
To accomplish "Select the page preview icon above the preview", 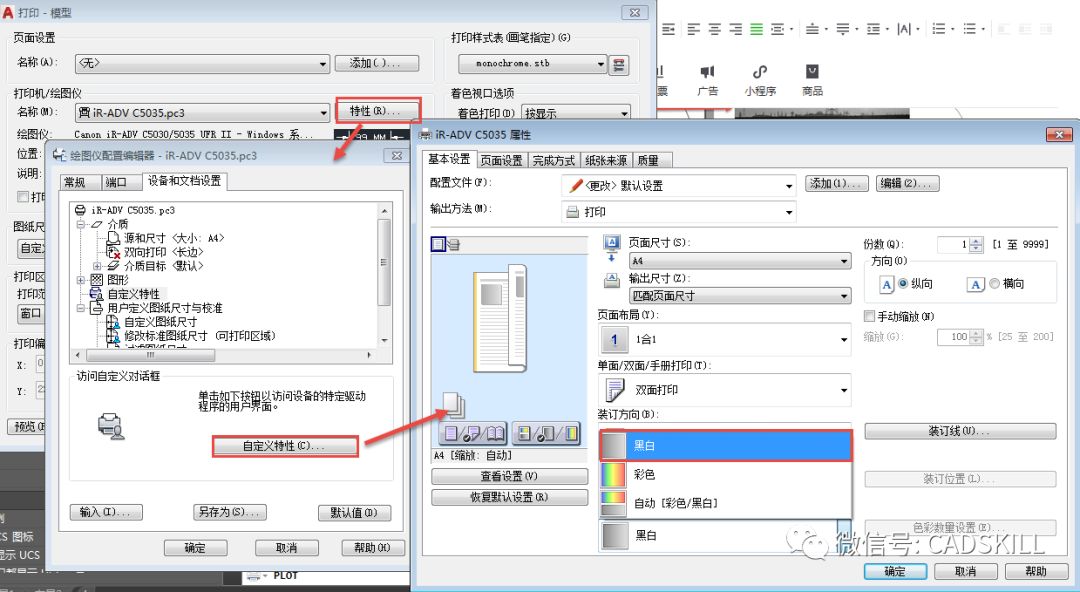I will click(439, 243).
